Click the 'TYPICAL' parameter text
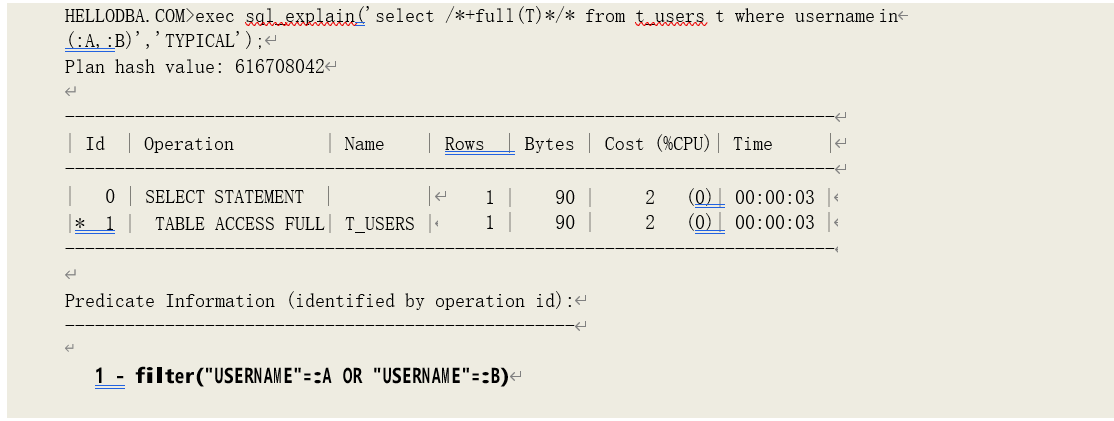This screenshot has width=1114, height=421. (x=208, y=42)
